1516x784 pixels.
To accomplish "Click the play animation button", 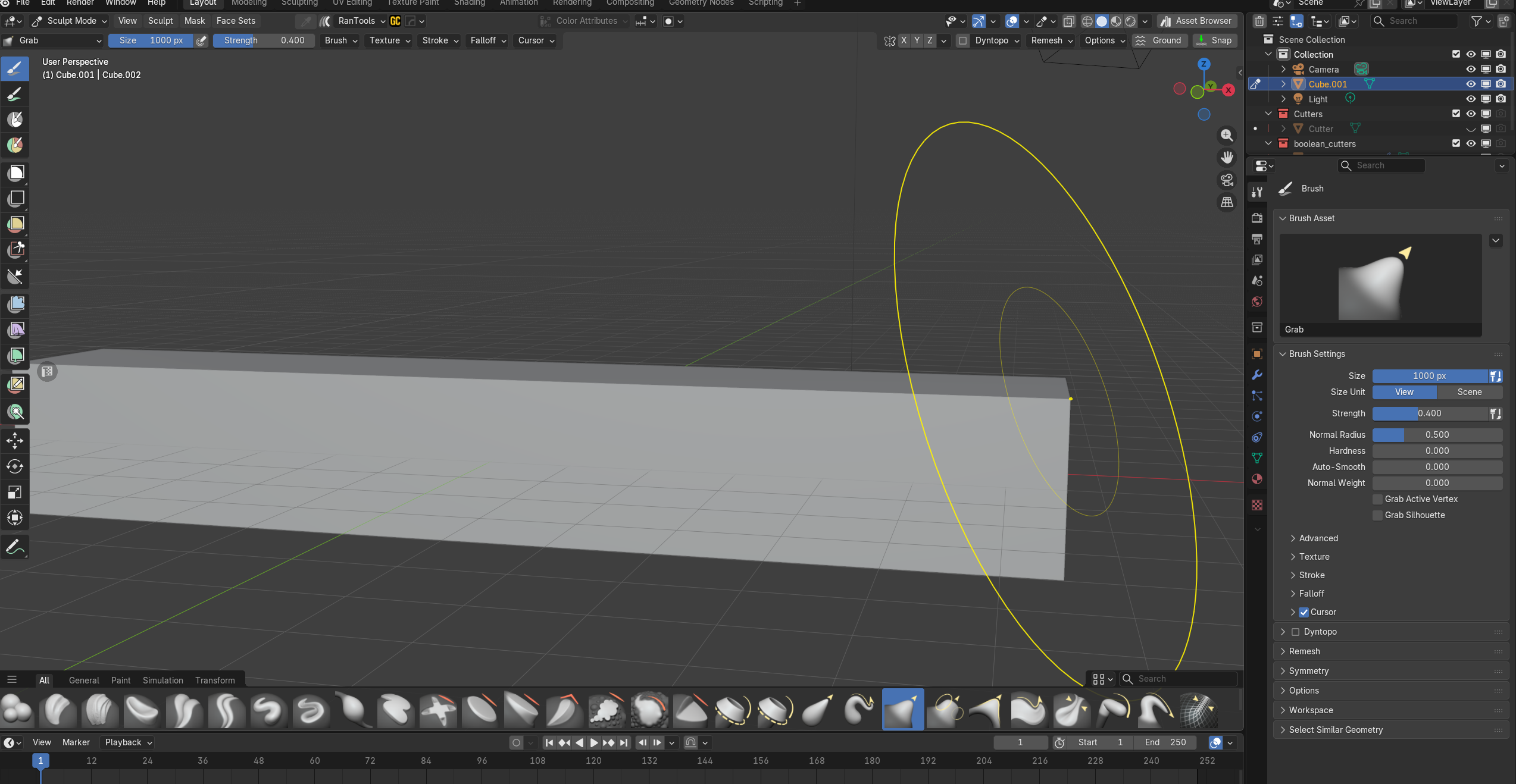I will click(593, 742).
